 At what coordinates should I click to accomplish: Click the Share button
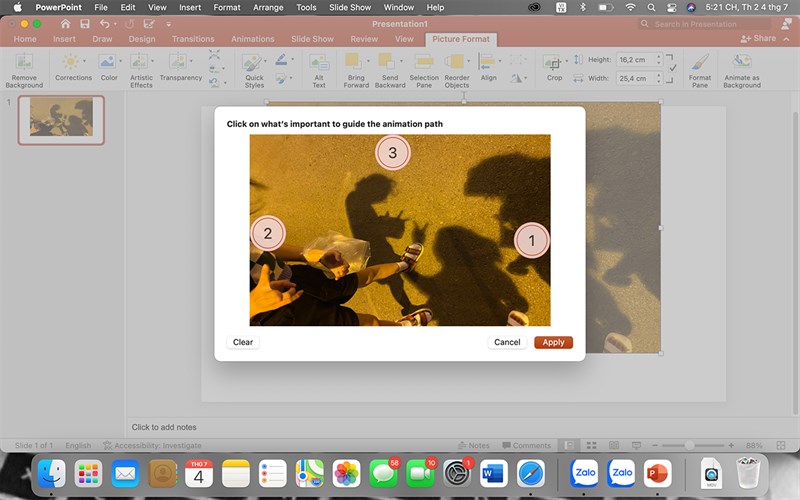click(x=758, y=39)
